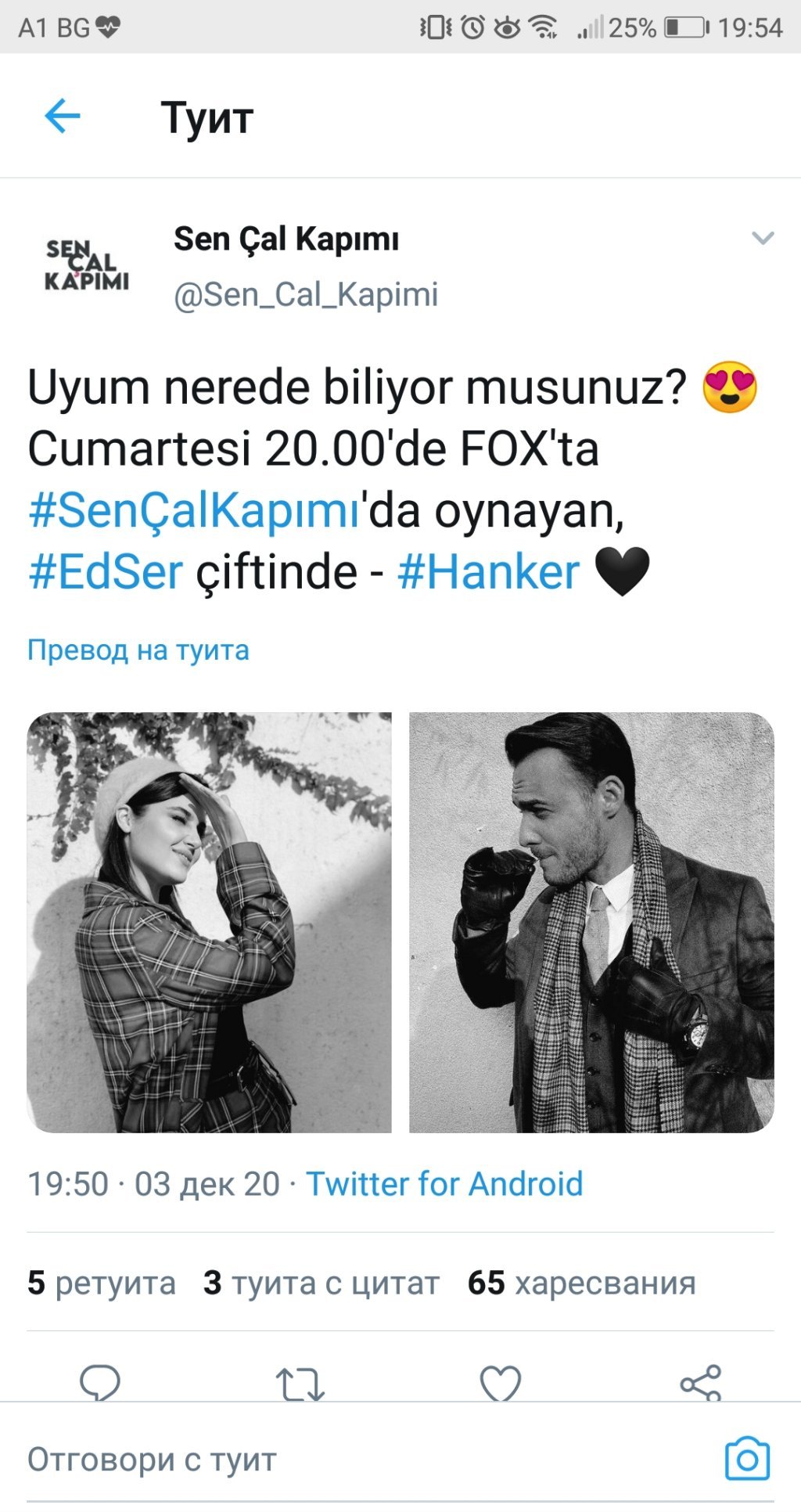Screen dimensions: 801x1512
Task: Tap the reply speech bubble icon
Action: coord(100,1384)
